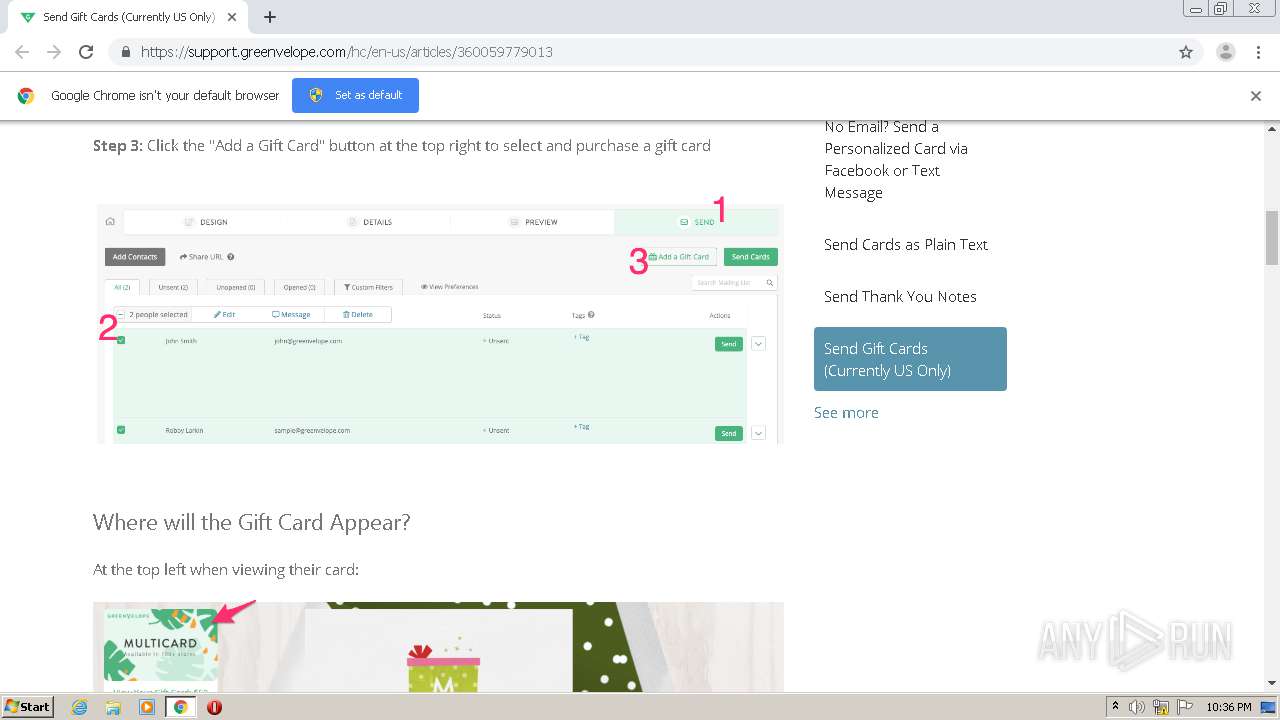Screen dimensions: 1280x720
Task: Open a new tab with the plus icon
Action: [270, 17]
